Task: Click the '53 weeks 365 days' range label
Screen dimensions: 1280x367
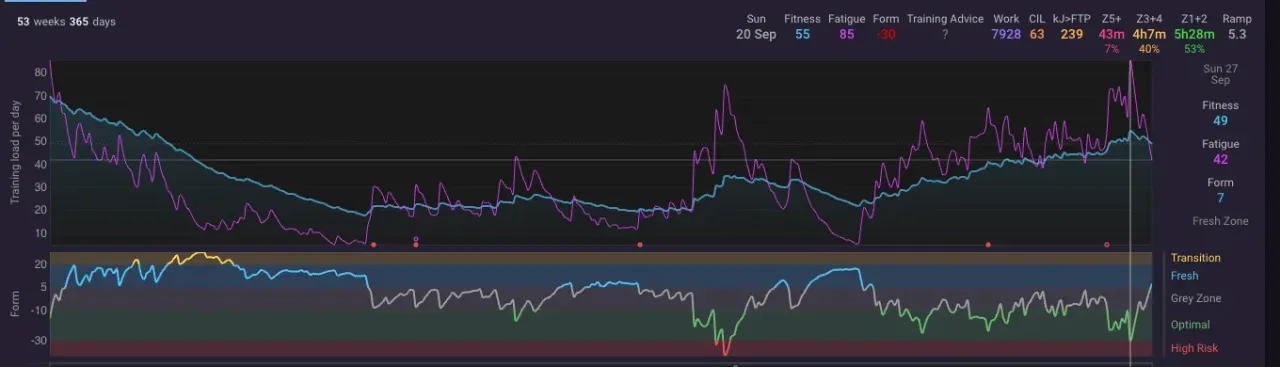Action: (x=66, y=21)
